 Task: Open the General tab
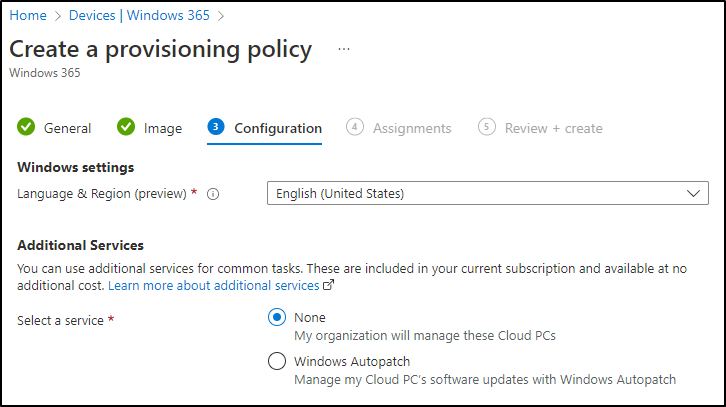pos(68,128)
